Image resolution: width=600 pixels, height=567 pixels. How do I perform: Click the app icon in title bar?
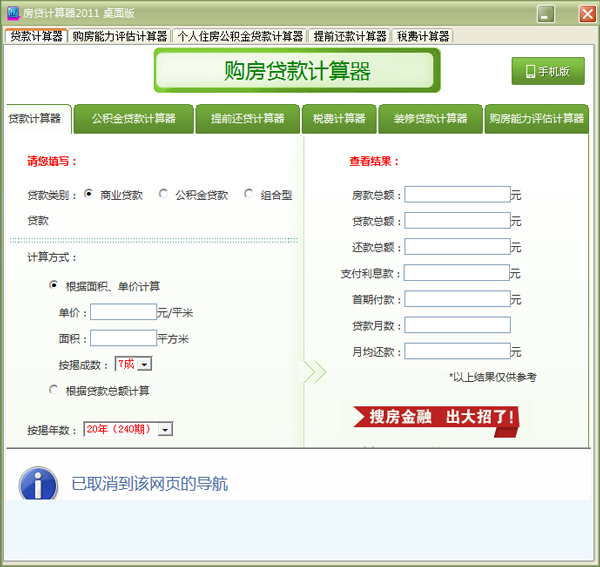click(13, 13)
